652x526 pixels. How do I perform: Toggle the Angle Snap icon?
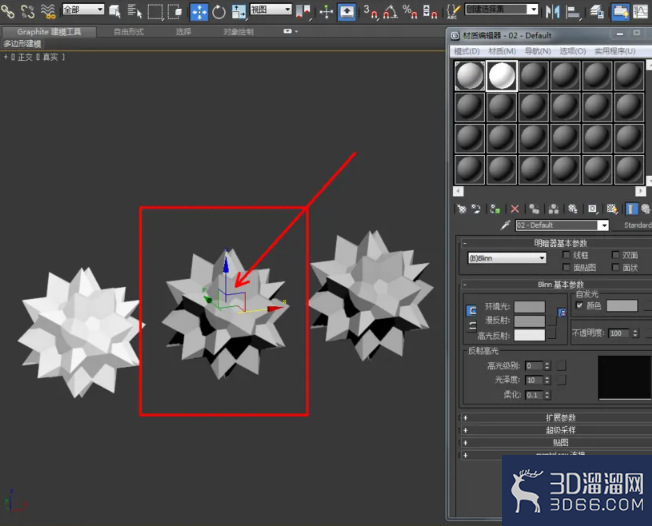(390, 12)
